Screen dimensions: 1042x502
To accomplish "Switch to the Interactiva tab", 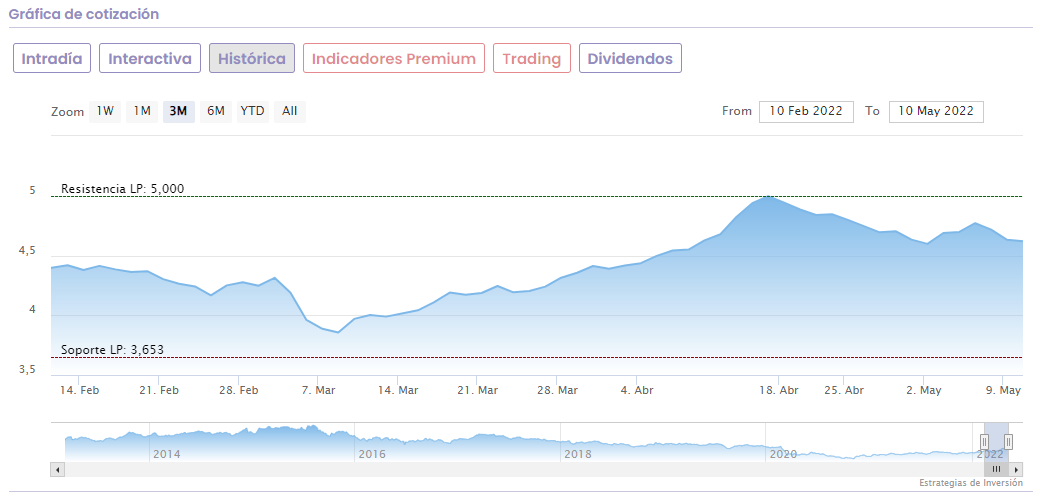I will pyautogui.click(x=150, y=59).
